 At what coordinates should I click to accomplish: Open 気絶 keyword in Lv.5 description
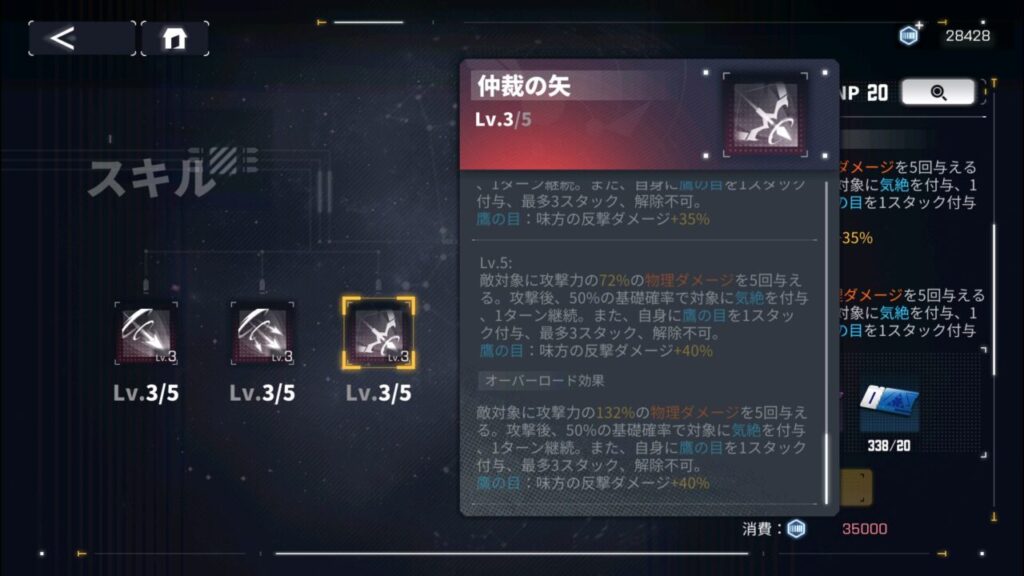[749, 298]
